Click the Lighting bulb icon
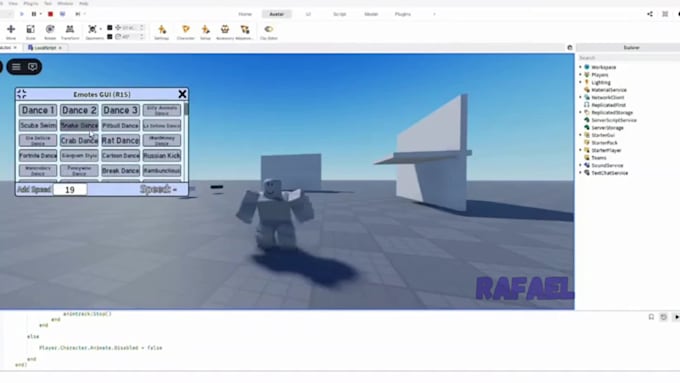The height and width of the screenshot is (383, 680). [x=587, y=82]
